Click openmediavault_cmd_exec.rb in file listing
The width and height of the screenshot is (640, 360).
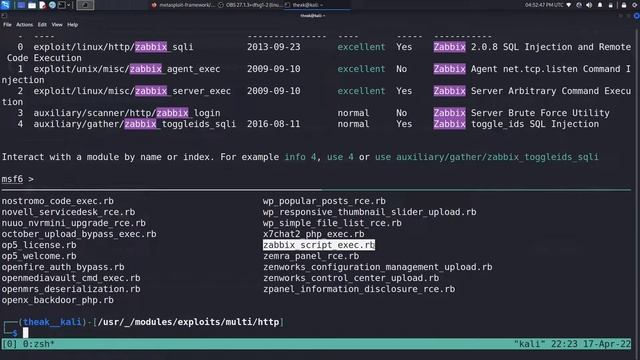(71, 278)
